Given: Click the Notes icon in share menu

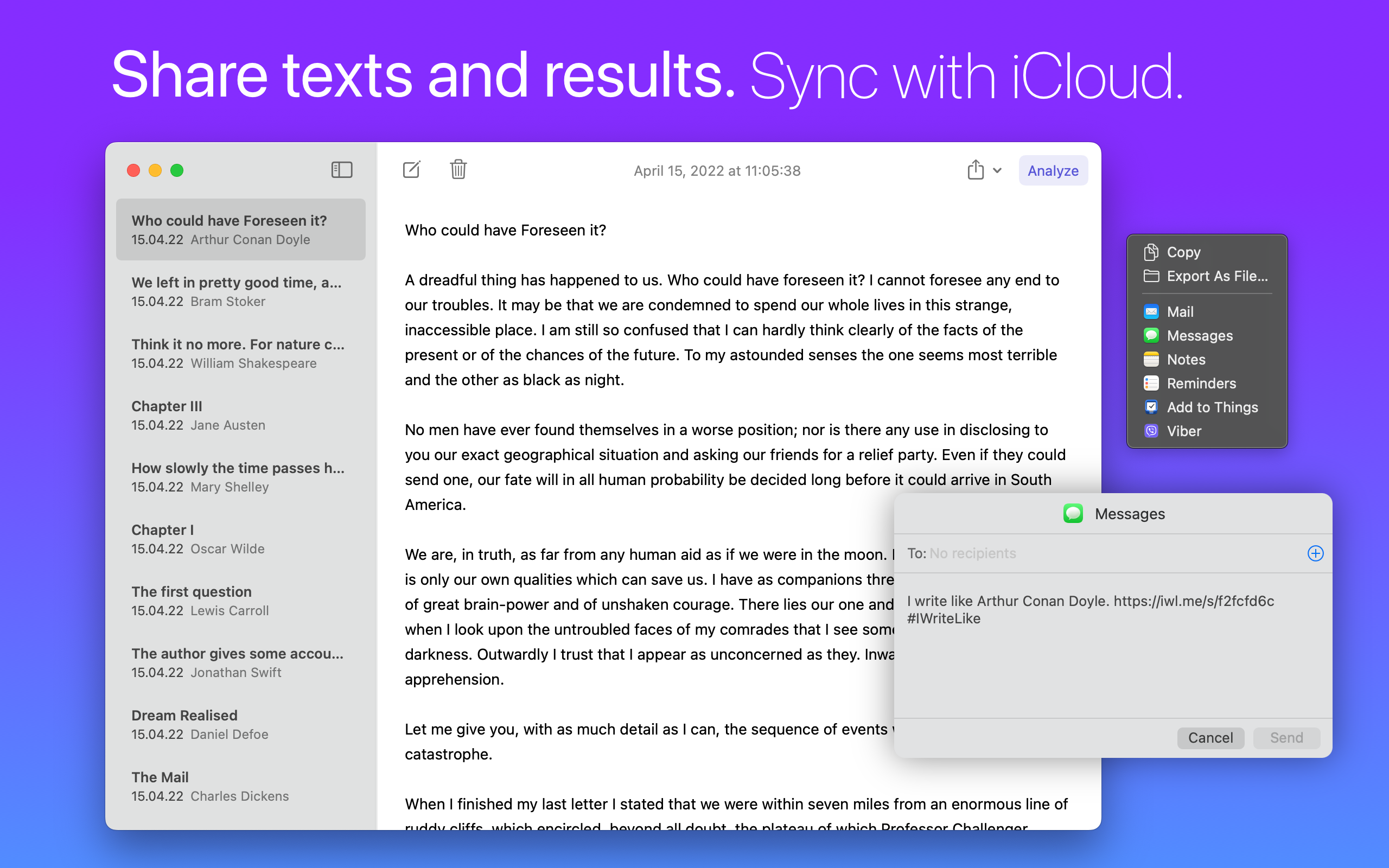Looking at the screenshot, I should click(x=1151, y=359).
